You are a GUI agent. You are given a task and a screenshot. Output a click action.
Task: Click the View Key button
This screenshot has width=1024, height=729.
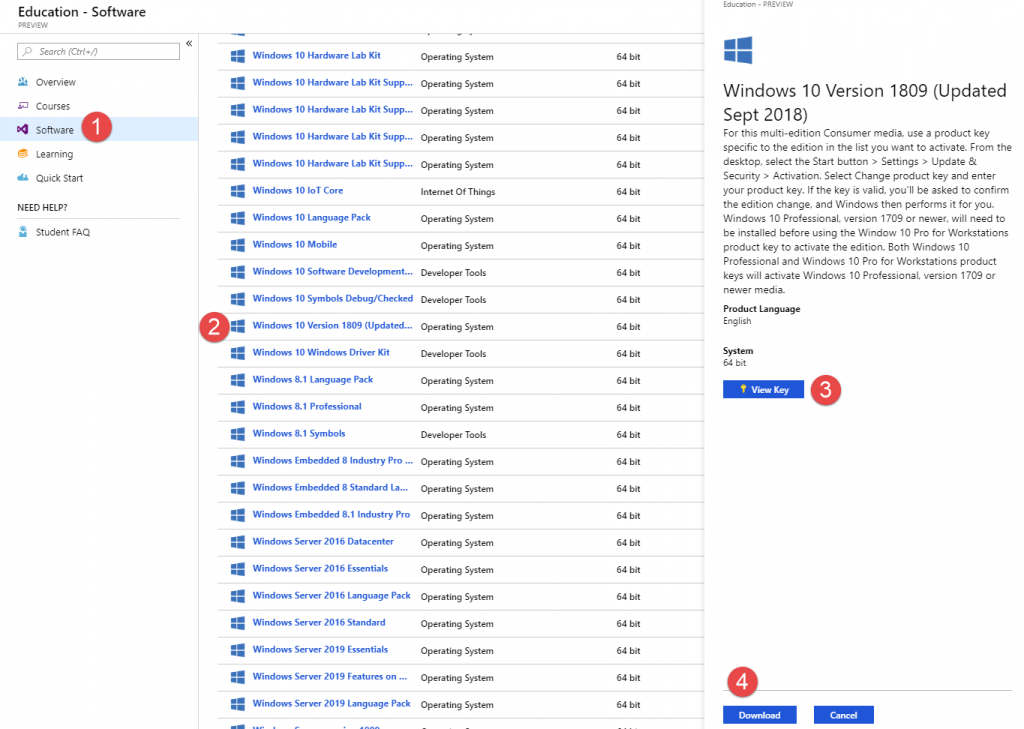coord(763,389)
